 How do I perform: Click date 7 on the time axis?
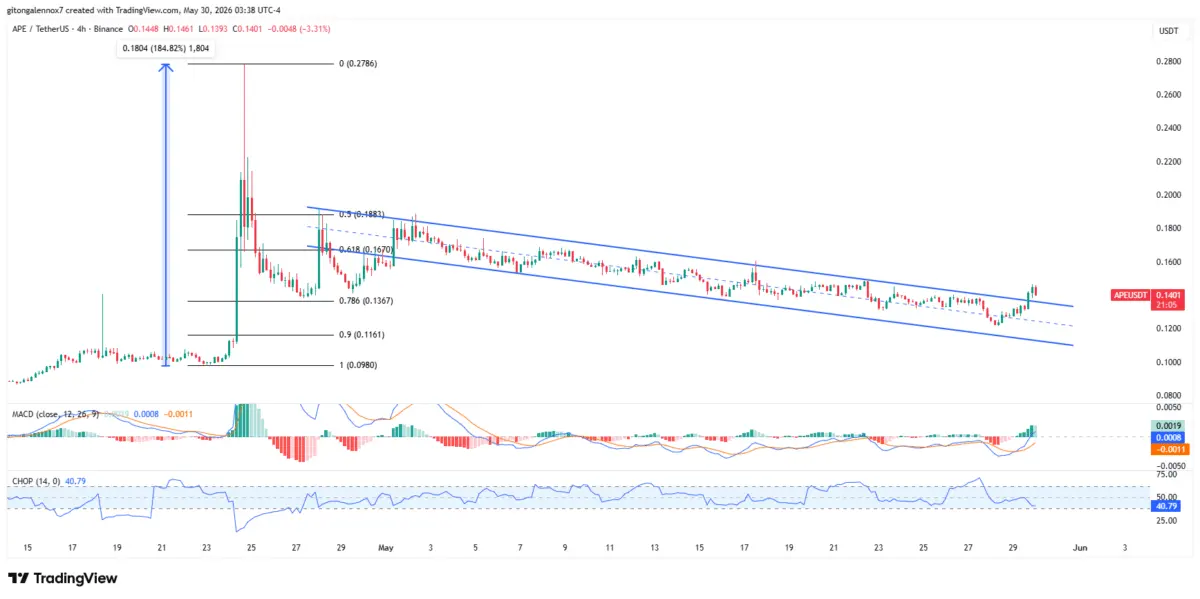520,548
